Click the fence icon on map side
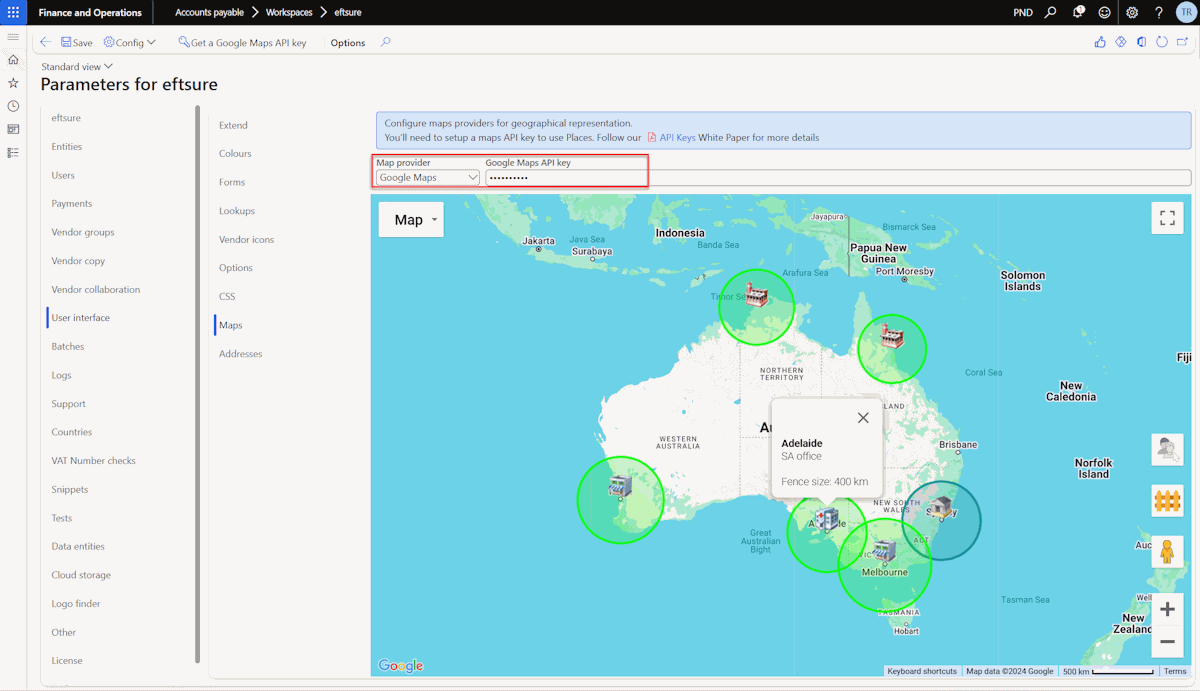Screen dimensions: 1200x691 tap(1167, 501)
